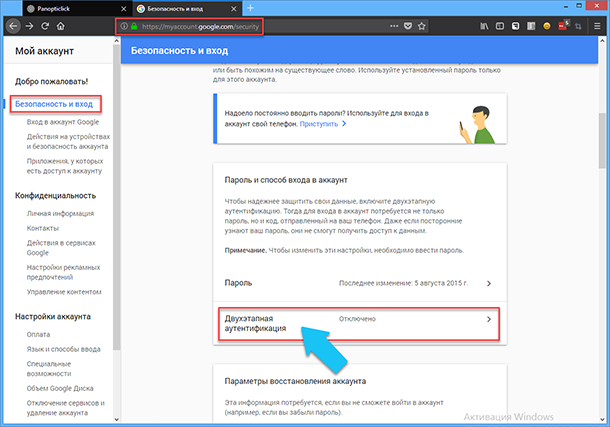Click sidebar scrollbar down arrow
This screenshot has width=610, height=427.
116,419
